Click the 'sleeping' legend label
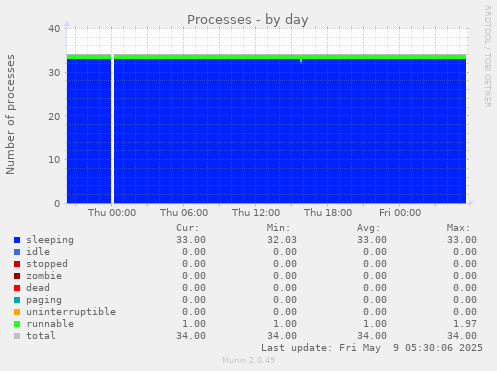Image resolution: width=497 pixels, height=371 pixels. tap(50, 240)
